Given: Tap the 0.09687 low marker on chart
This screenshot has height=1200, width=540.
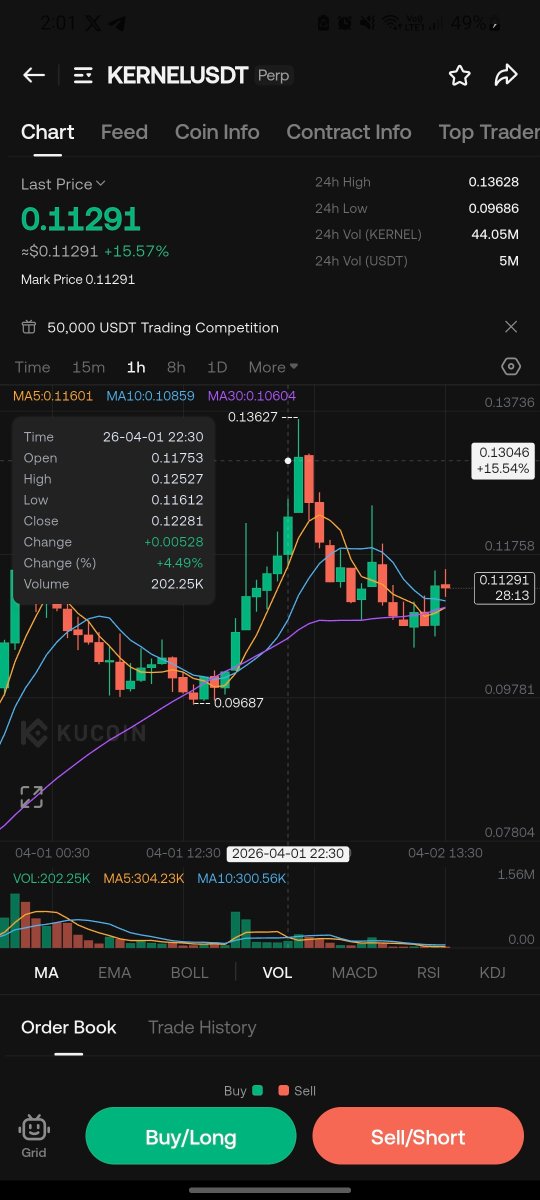Looking at the screenshot, I should point(238,703).
